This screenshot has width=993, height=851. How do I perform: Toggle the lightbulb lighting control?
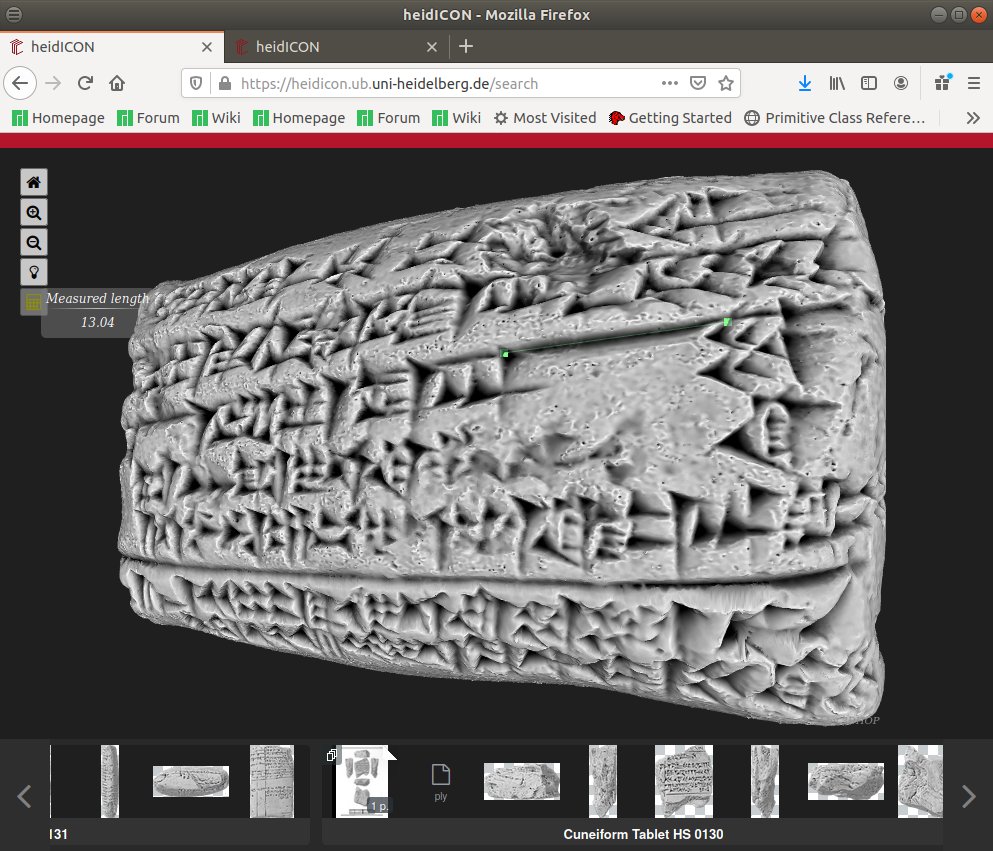34,272
